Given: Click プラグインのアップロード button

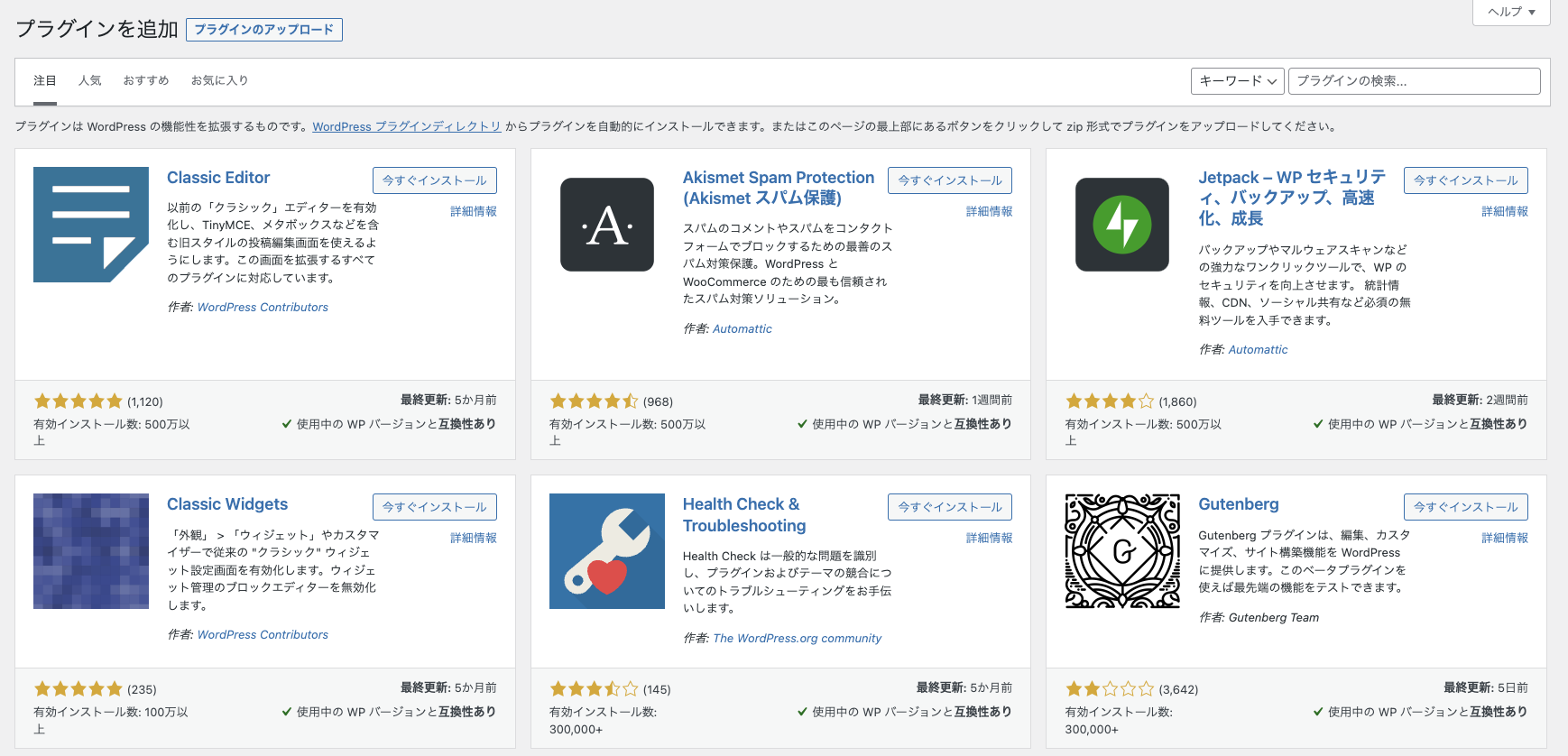Looking at the screenshot, I should tap(264, 30).
